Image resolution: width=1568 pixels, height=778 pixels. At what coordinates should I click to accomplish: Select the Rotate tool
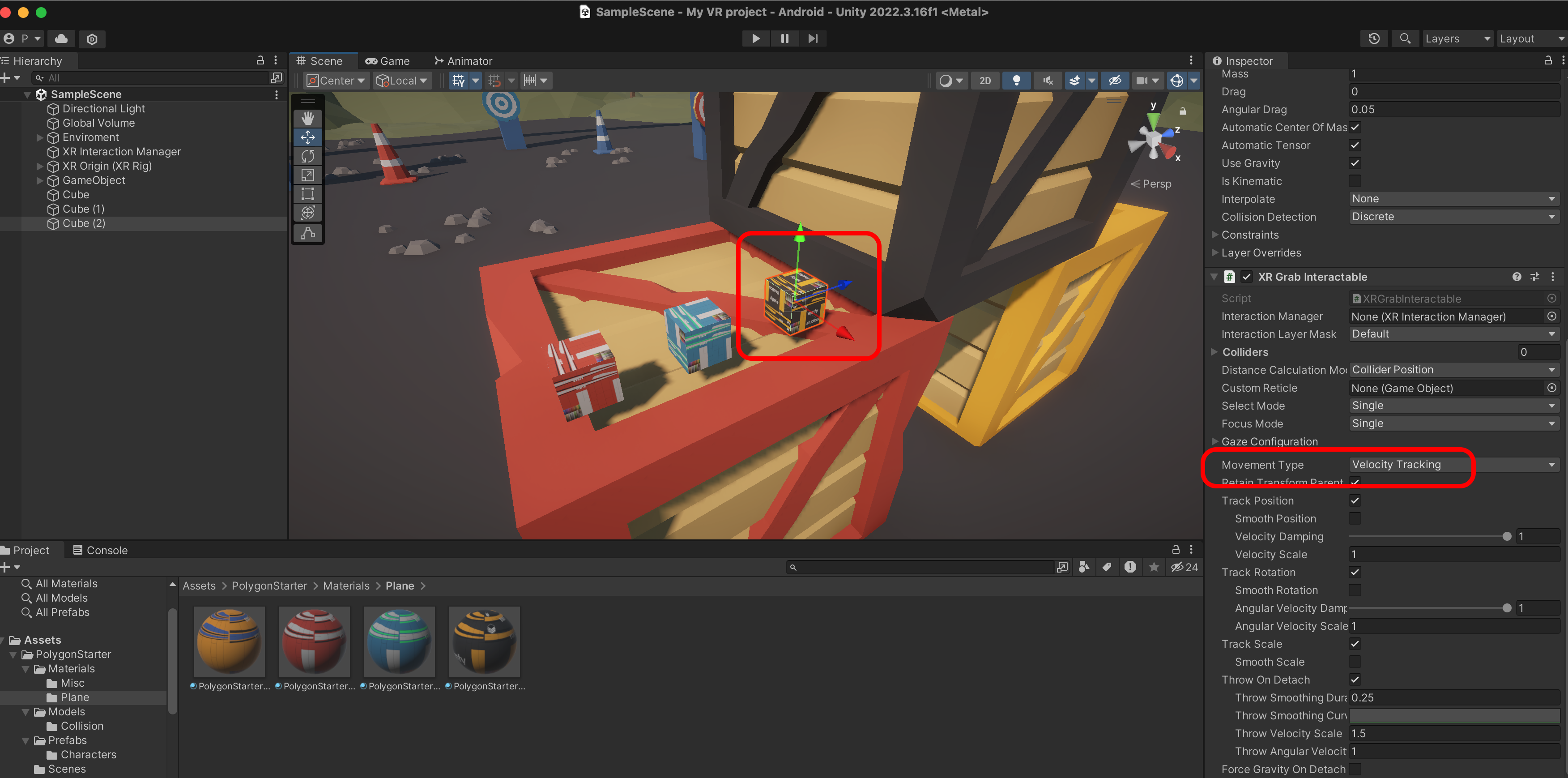click(307, 157)
